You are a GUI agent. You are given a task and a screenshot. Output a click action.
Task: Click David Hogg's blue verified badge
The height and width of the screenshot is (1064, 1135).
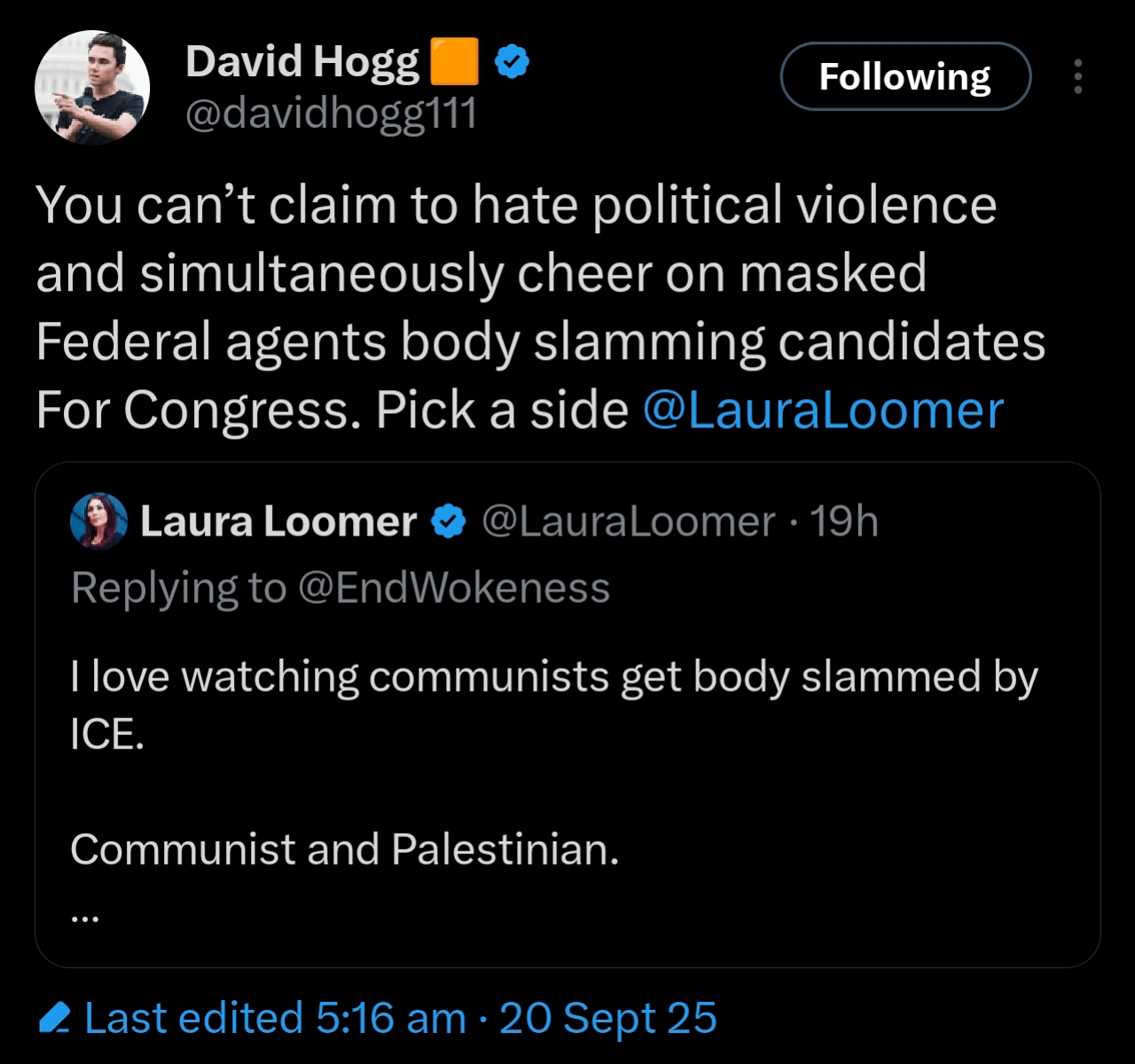click(512, 61)
